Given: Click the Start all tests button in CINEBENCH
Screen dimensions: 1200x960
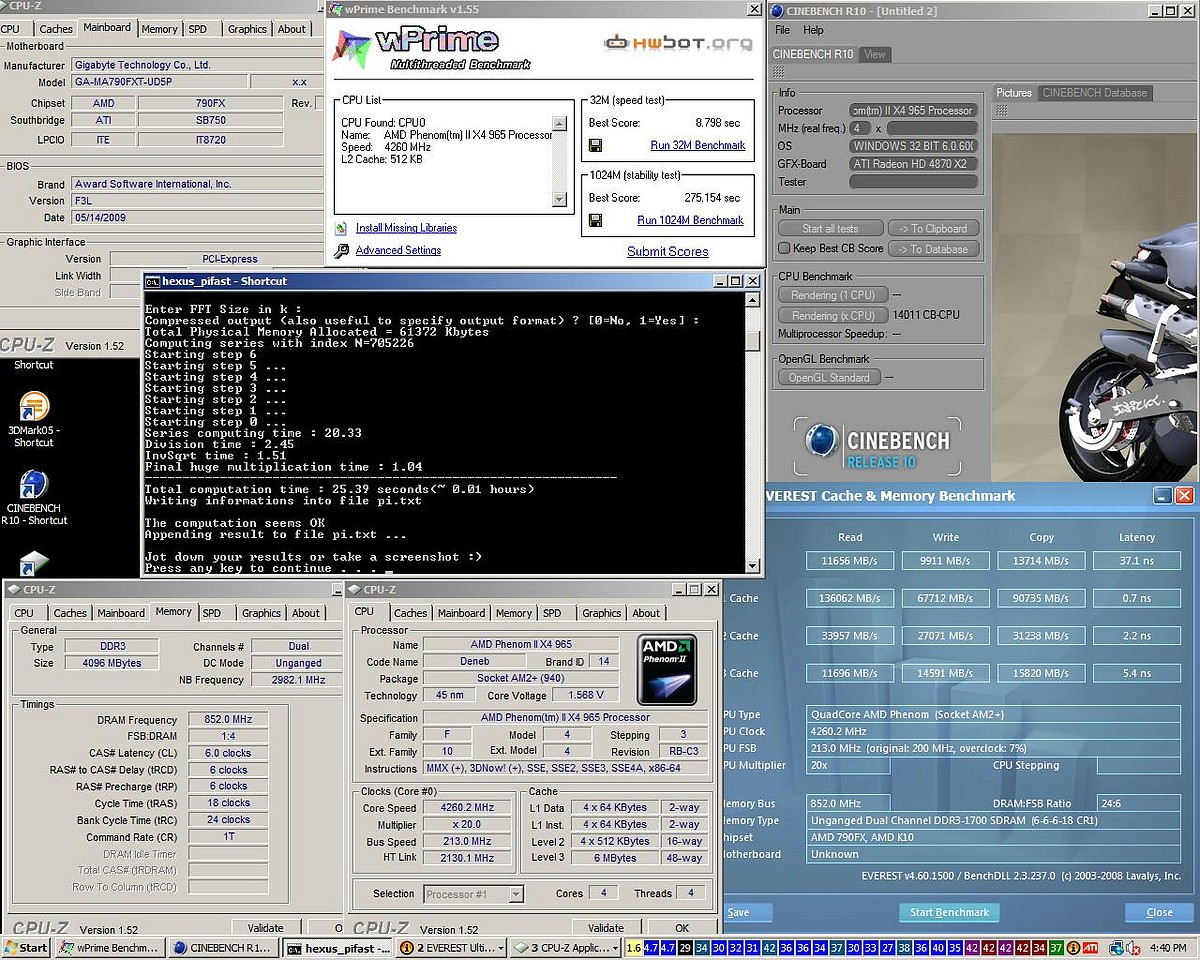Looking at the screenshot, I should pyautogui.click(x=831, y=228).
